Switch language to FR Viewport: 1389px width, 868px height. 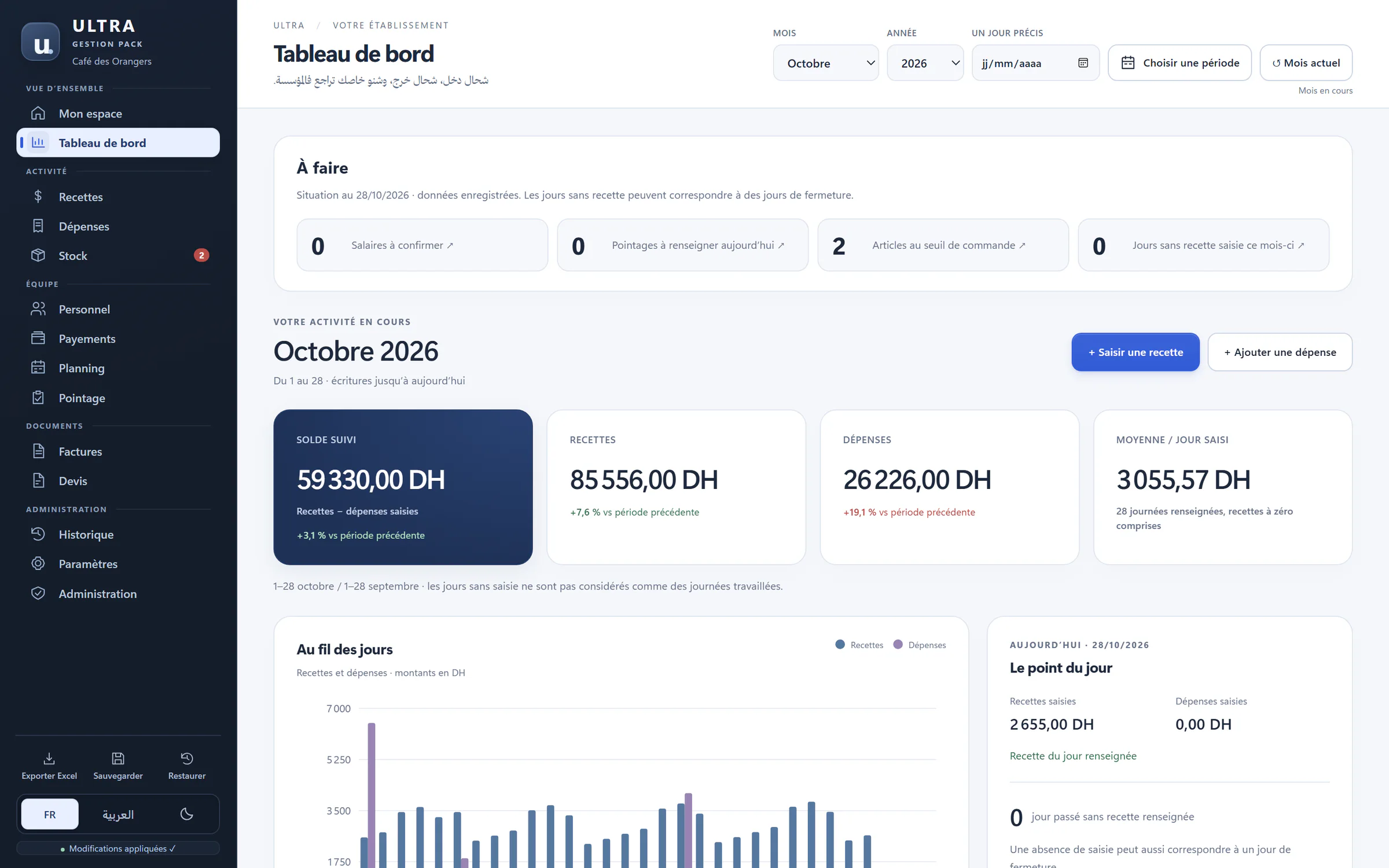pyautogui.click(x=50, y=814)
